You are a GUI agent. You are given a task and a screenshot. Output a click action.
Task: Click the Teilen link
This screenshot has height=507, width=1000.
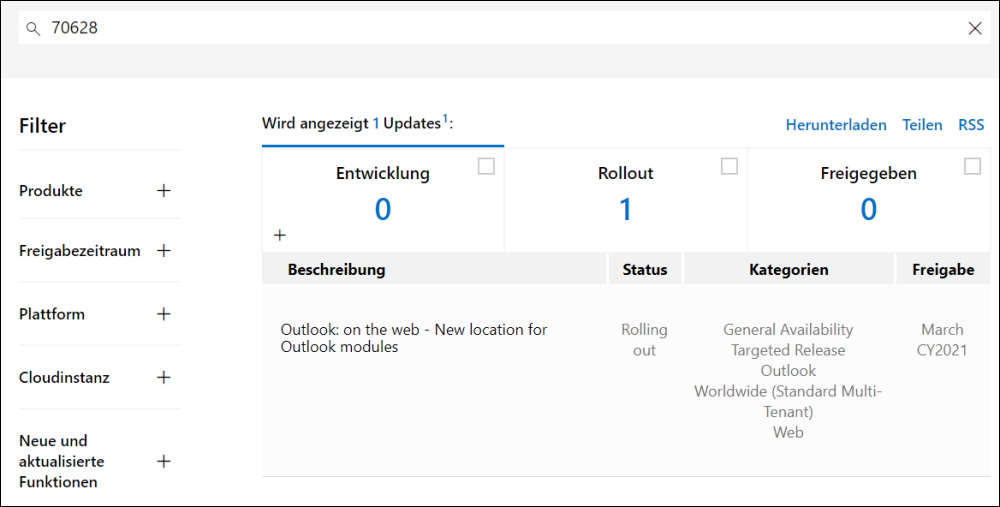click(x=922, y=125)
